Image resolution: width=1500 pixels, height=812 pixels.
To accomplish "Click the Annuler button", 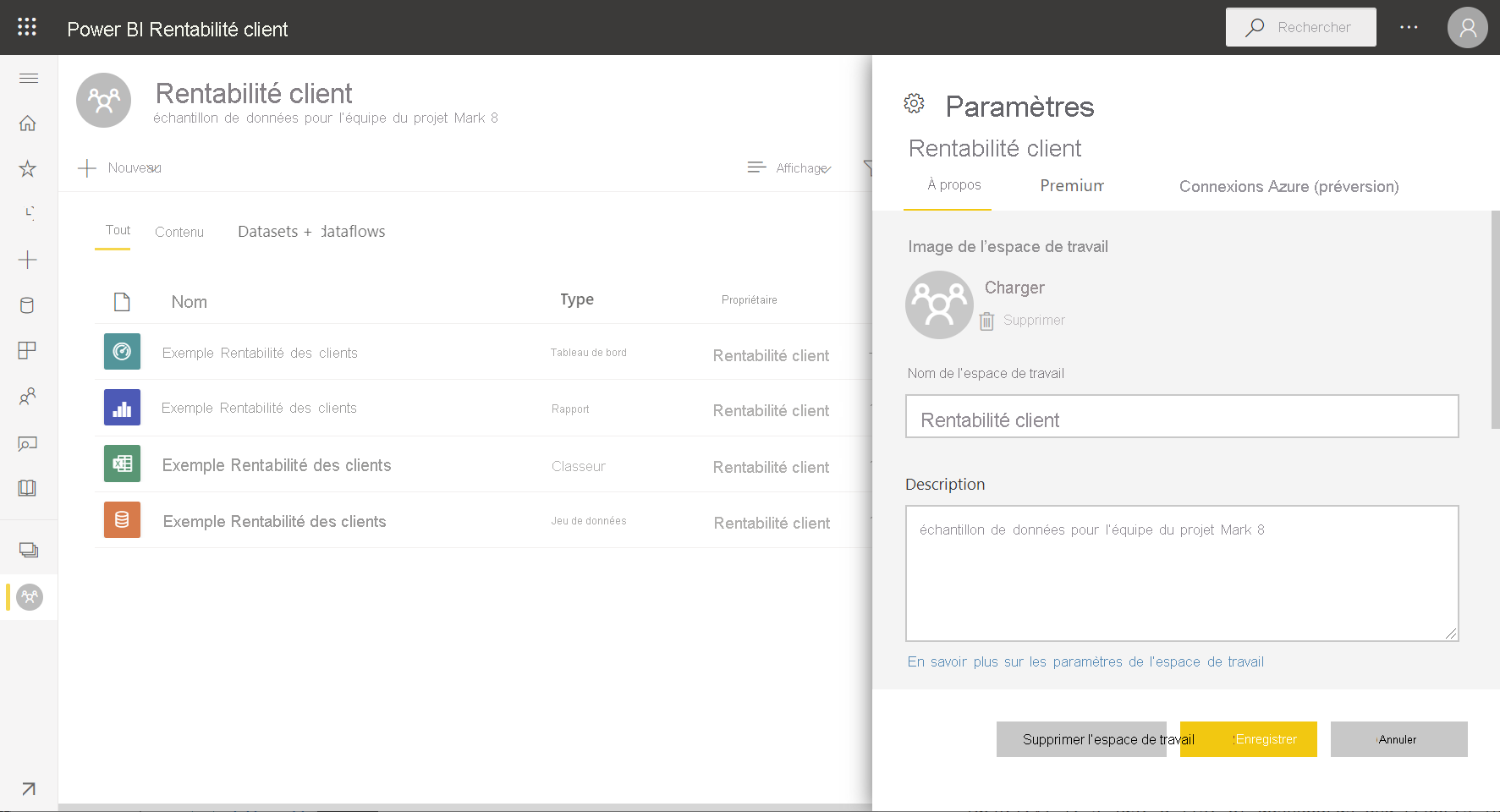I will [x=1398, y=739].
